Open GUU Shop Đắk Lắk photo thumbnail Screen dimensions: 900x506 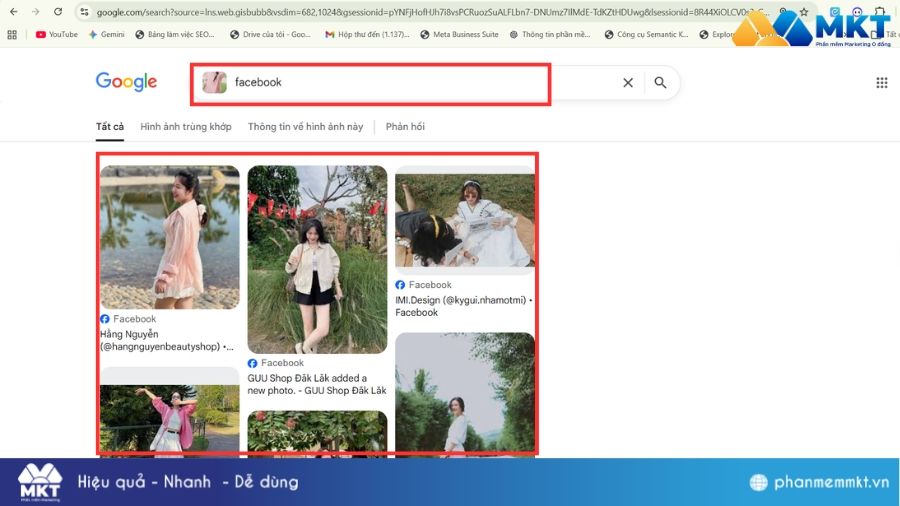[317, 259]
